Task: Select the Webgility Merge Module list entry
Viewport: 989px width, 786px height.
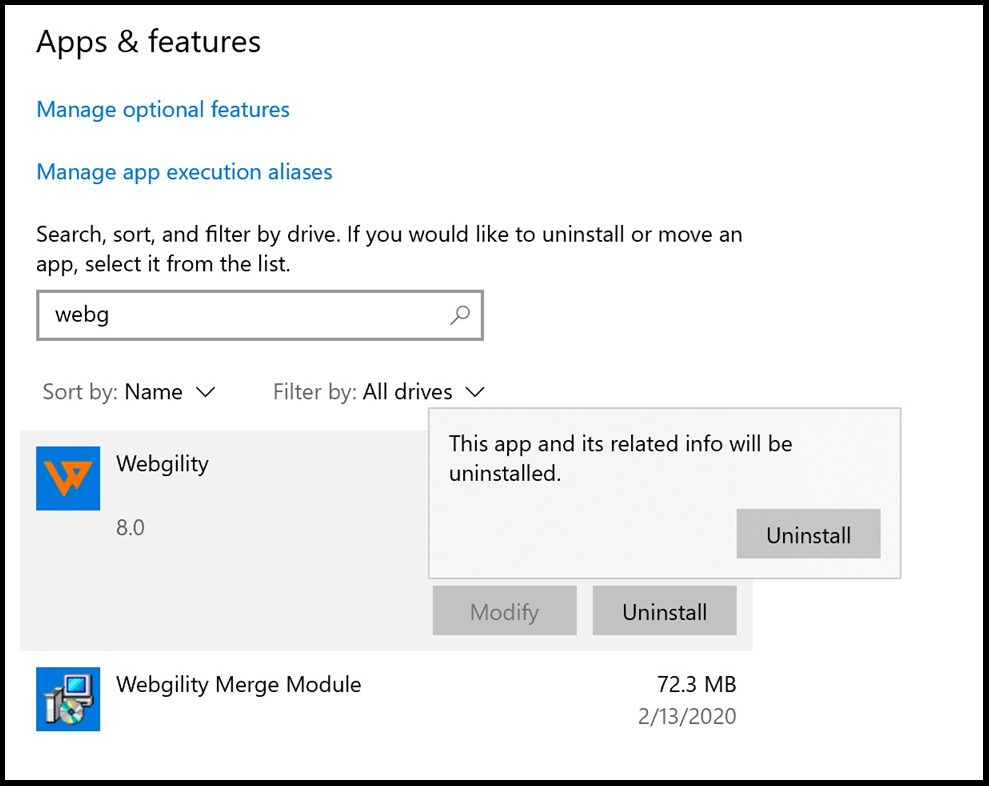Action: point(238,685)
